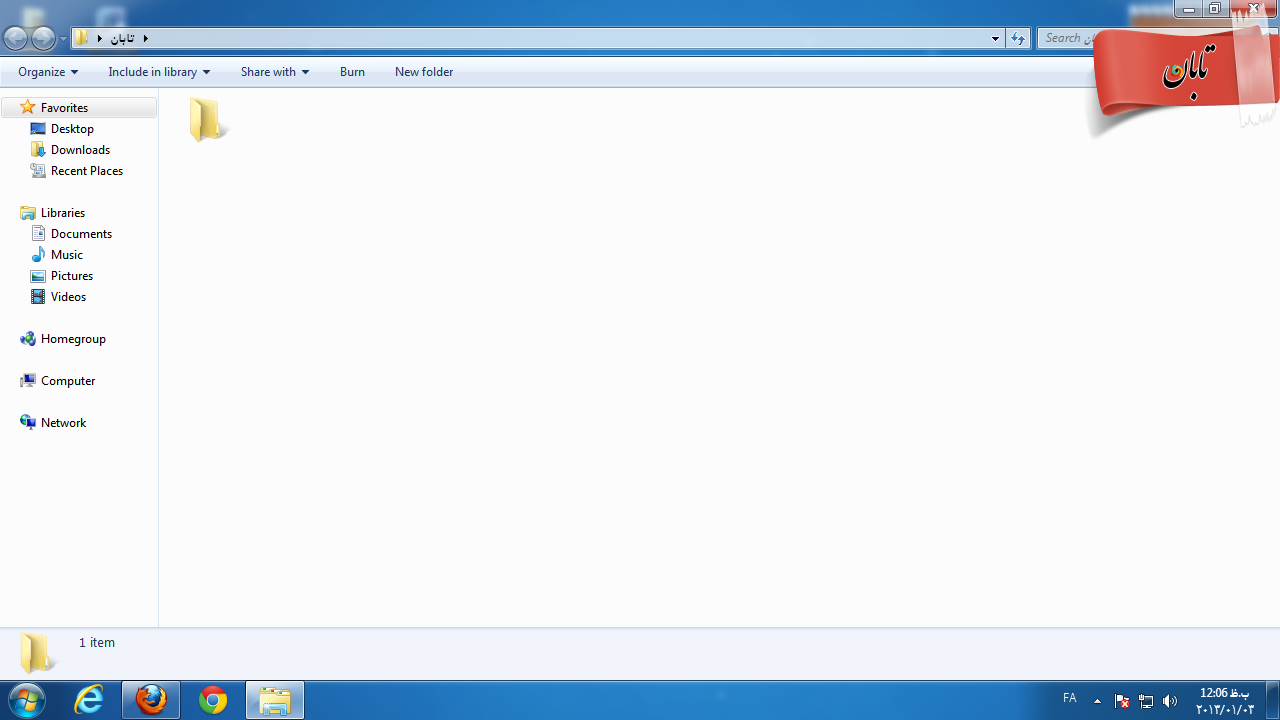Show hidden system tray icons

point(1097,701)
